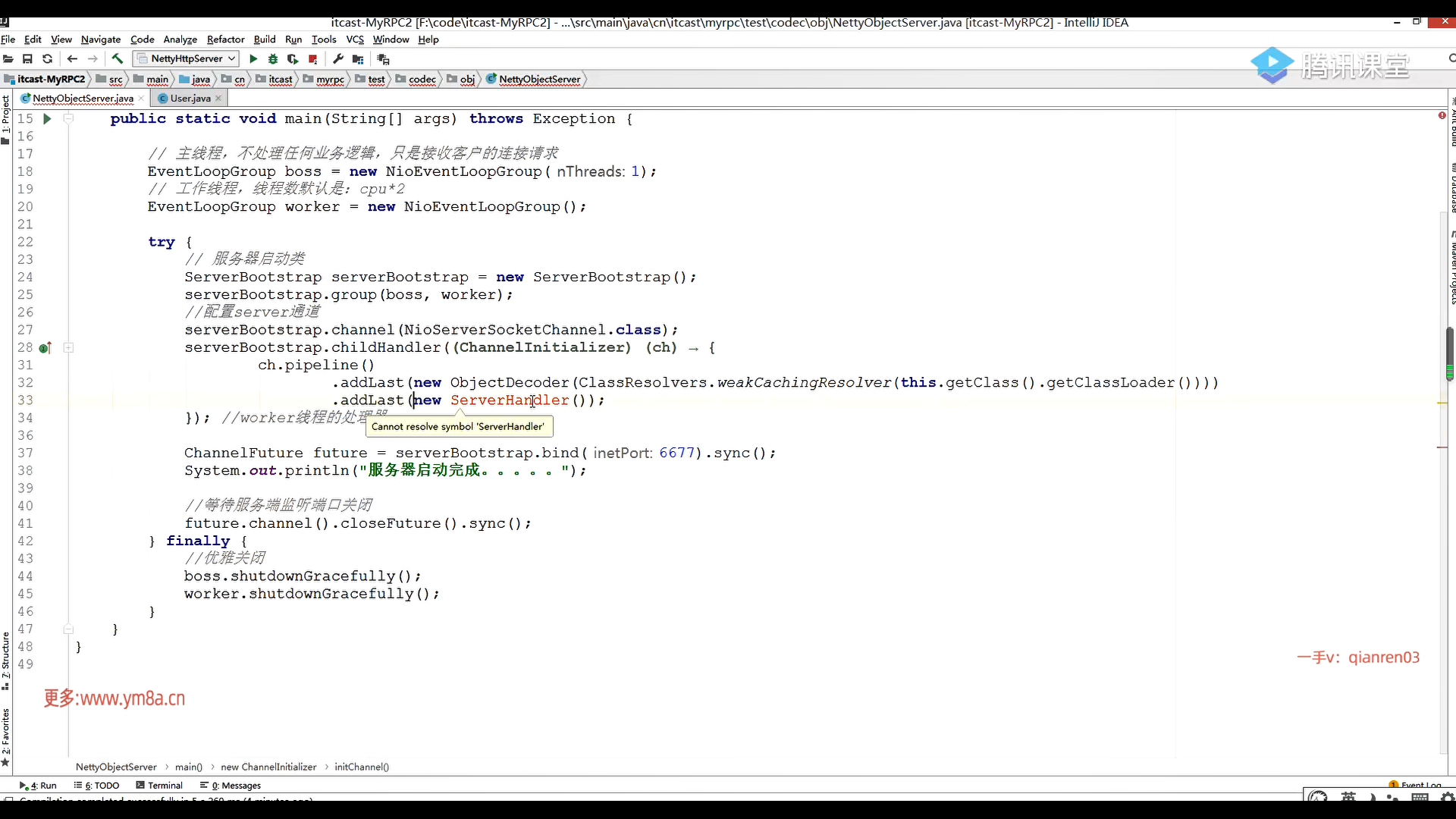Open Settings via the wrench icon
This screenshot has width=1456, height=819.
pyautogui.click(x=338, y=59)
